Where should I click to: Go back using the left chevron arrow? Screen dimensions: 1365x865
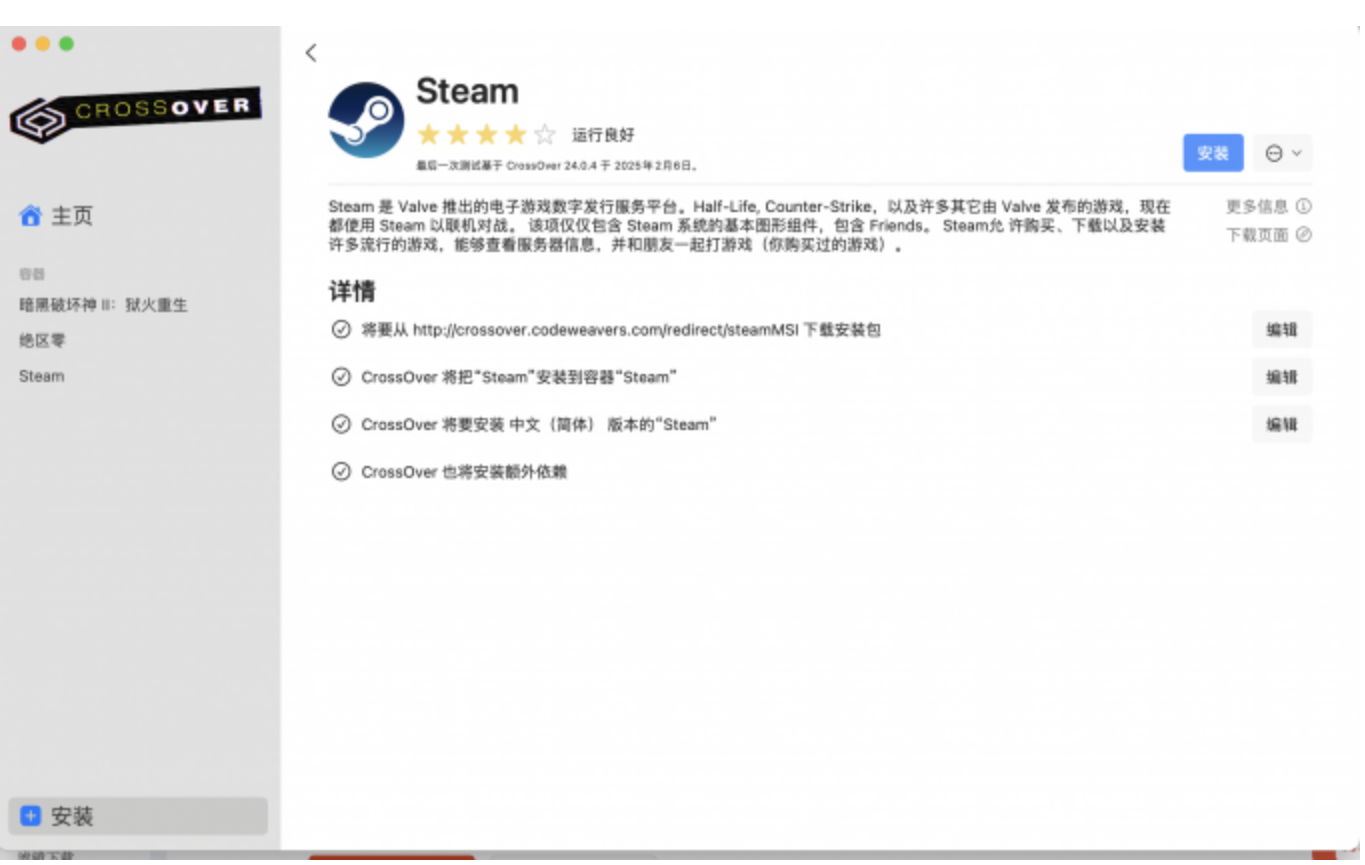coord(311,53)
